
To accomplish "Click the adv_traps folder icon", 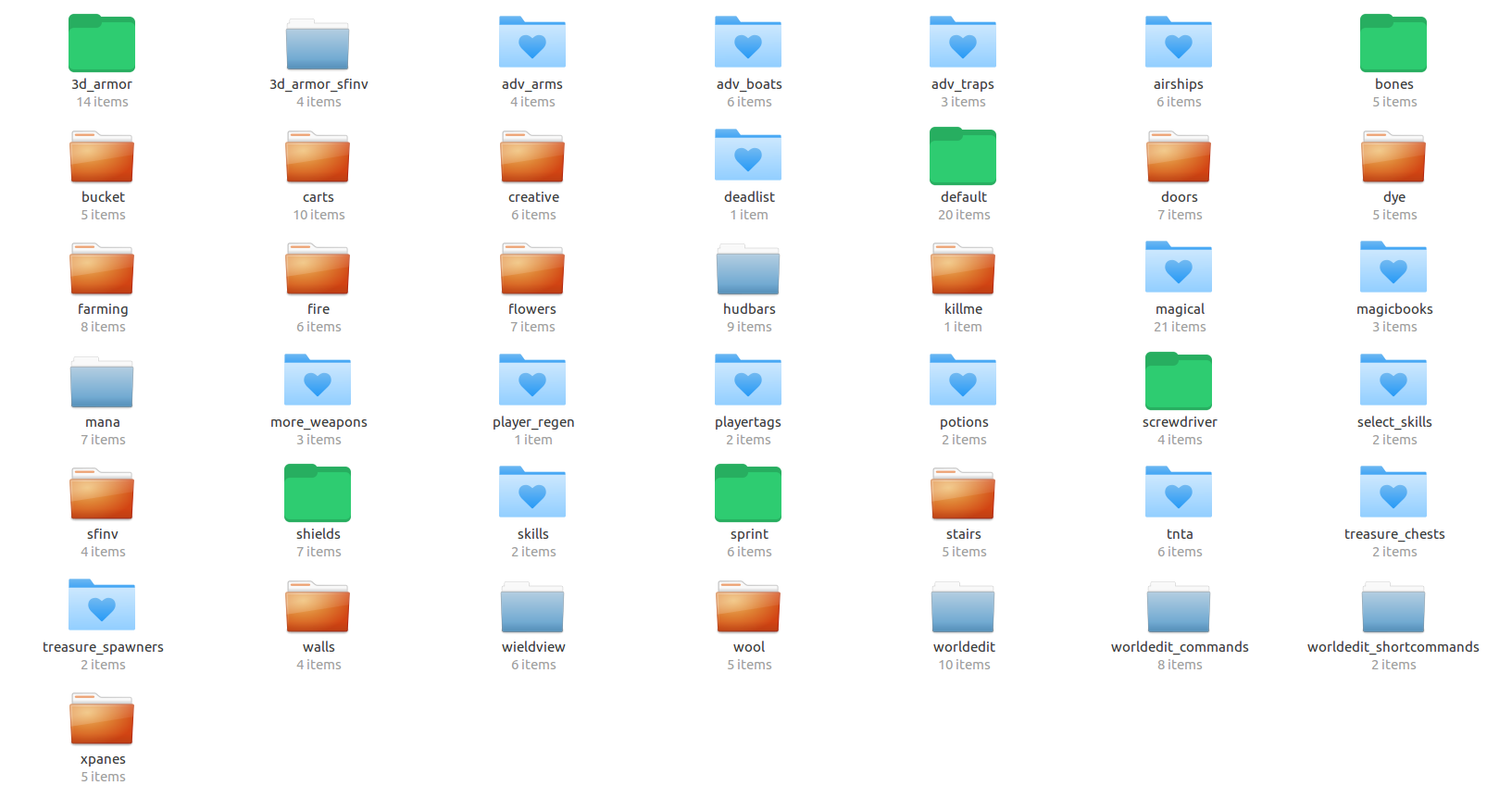I will tap(963, 42).
